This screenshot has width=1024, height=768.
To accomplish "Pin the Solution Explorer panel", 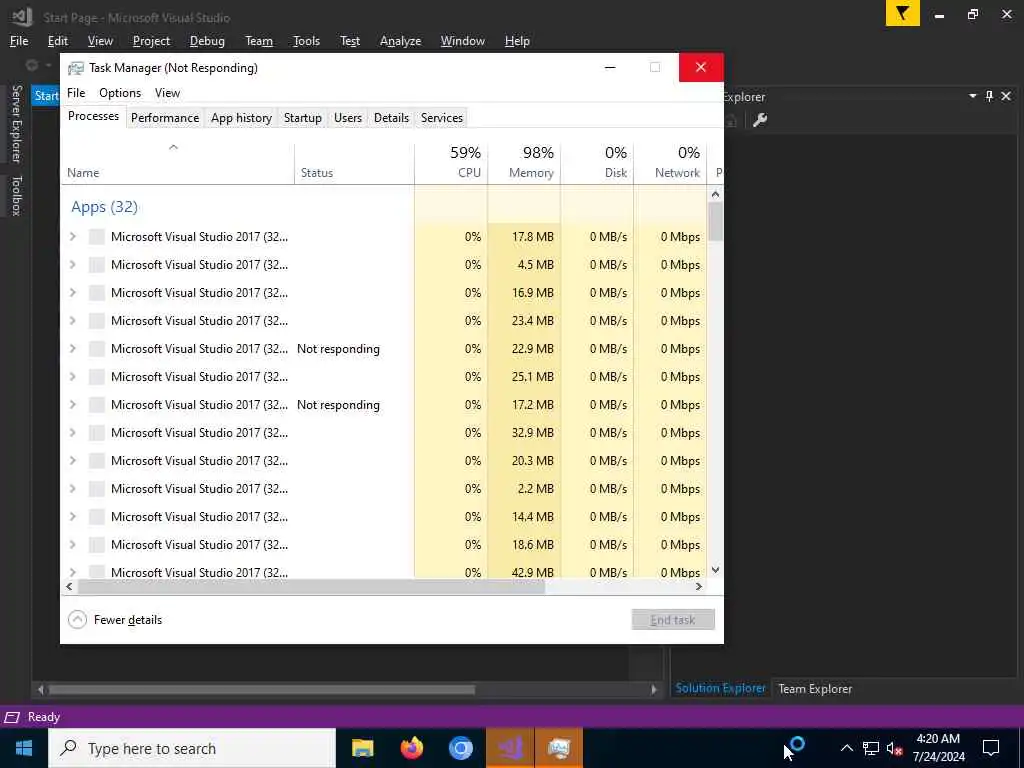I will pos(989,96).
